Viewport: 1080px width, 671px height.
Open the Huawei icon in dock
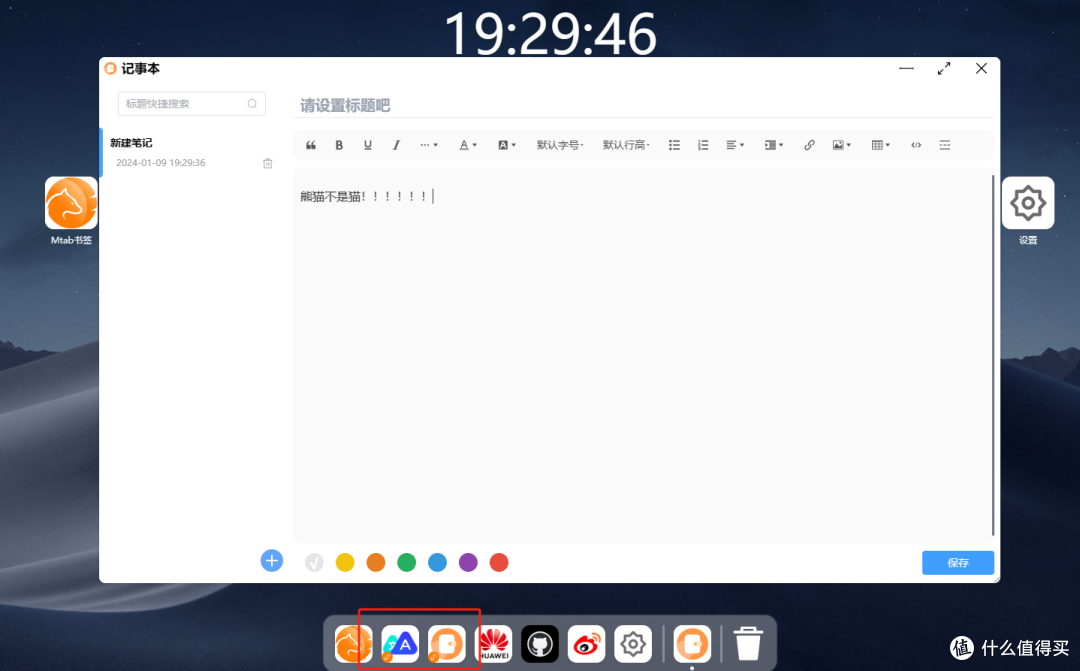tap(493, 644)
